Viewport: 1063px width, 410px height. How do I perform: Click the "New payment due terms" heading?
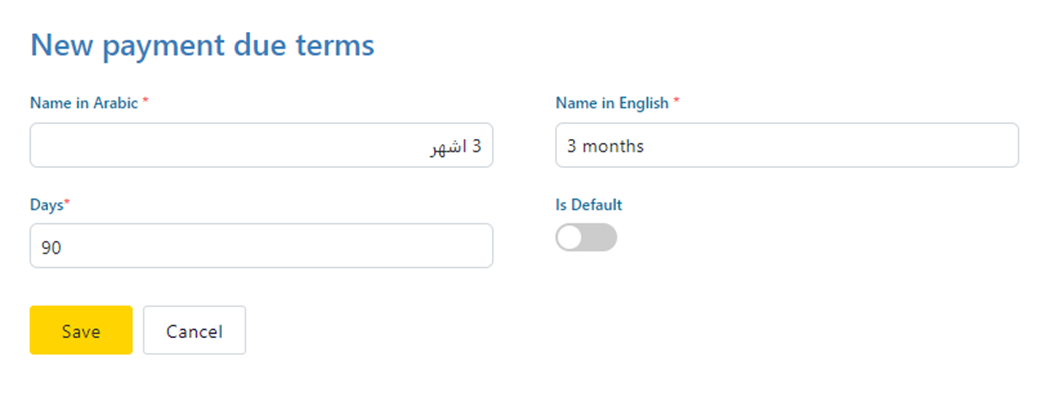pos(203,45)
